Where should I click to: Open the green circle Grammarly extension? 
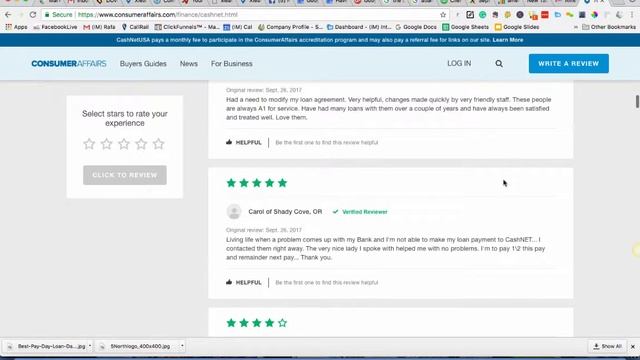pos(482,15)
